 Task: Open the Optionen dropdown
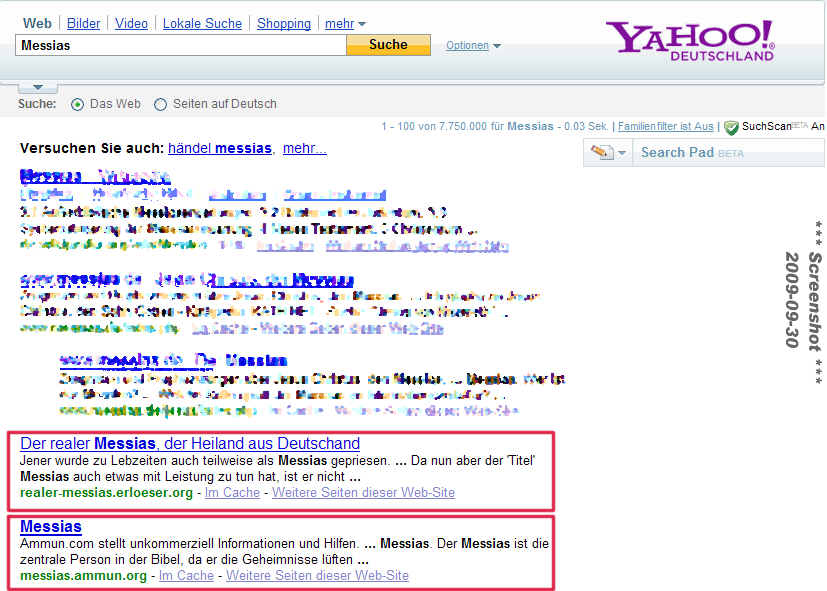[473, 45]
